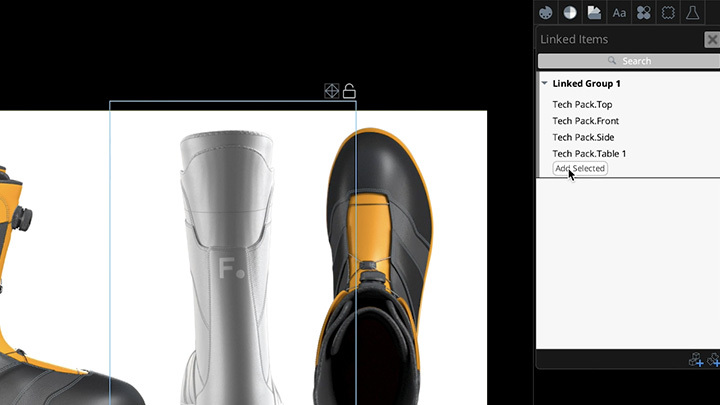This screenshot has height=405, width=720.
Task: Choose Tech Pack.Side from the list
Action: tap(583, 137)
